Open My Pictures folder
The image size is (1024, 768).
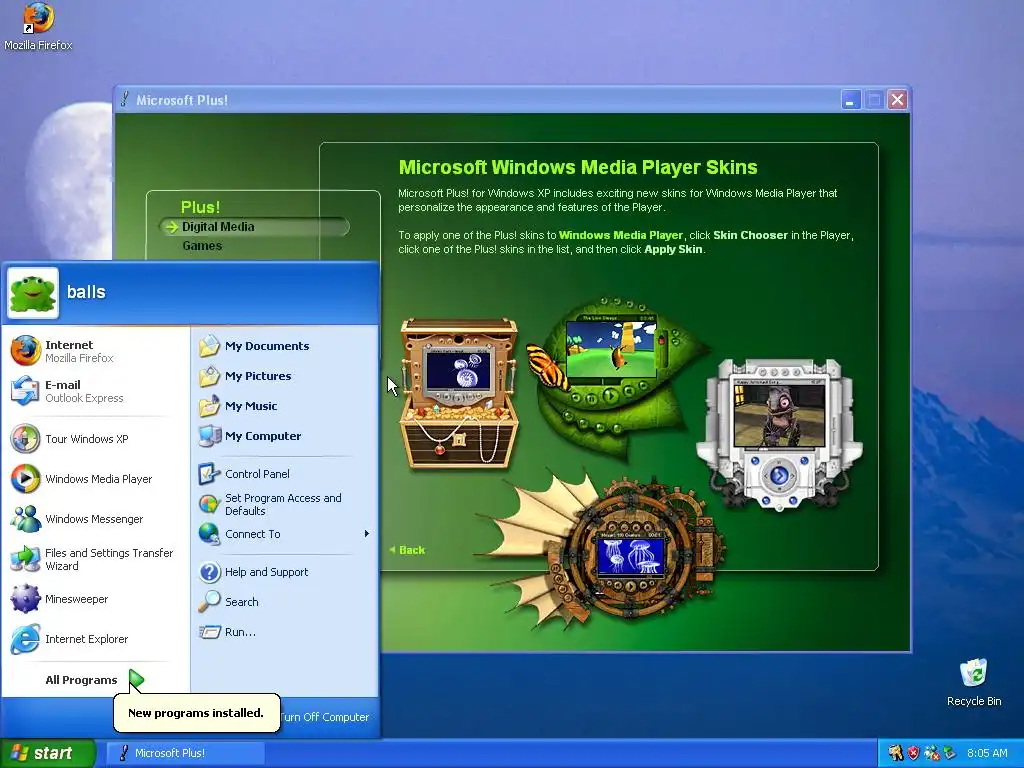click(x=284, y=376)
